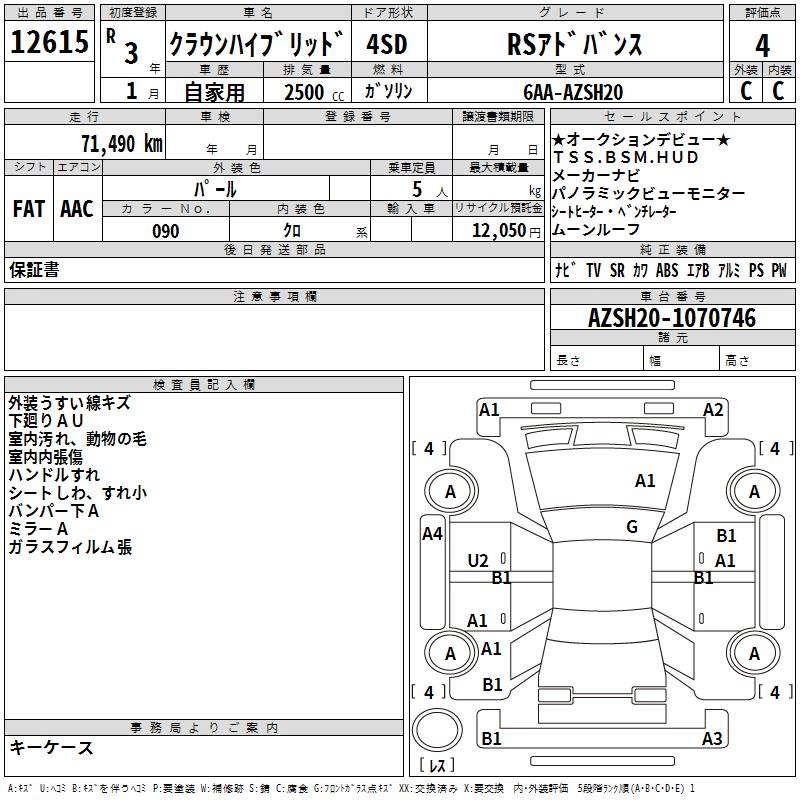
Task: Select sales point ムーンルーフ
Action: point(596,230)
